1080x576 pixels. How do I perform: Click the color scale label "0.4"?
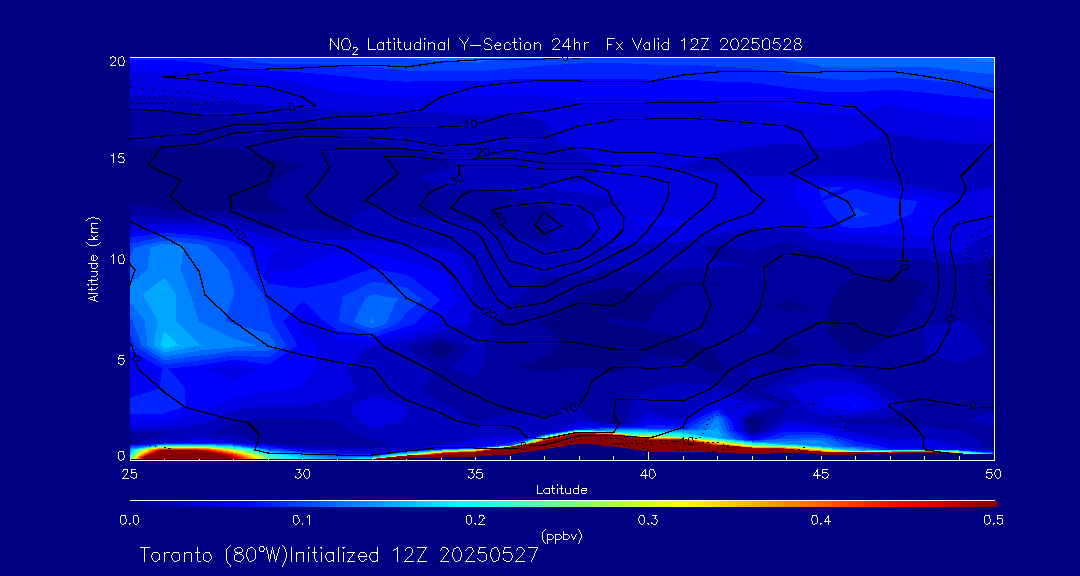[820, 520]
